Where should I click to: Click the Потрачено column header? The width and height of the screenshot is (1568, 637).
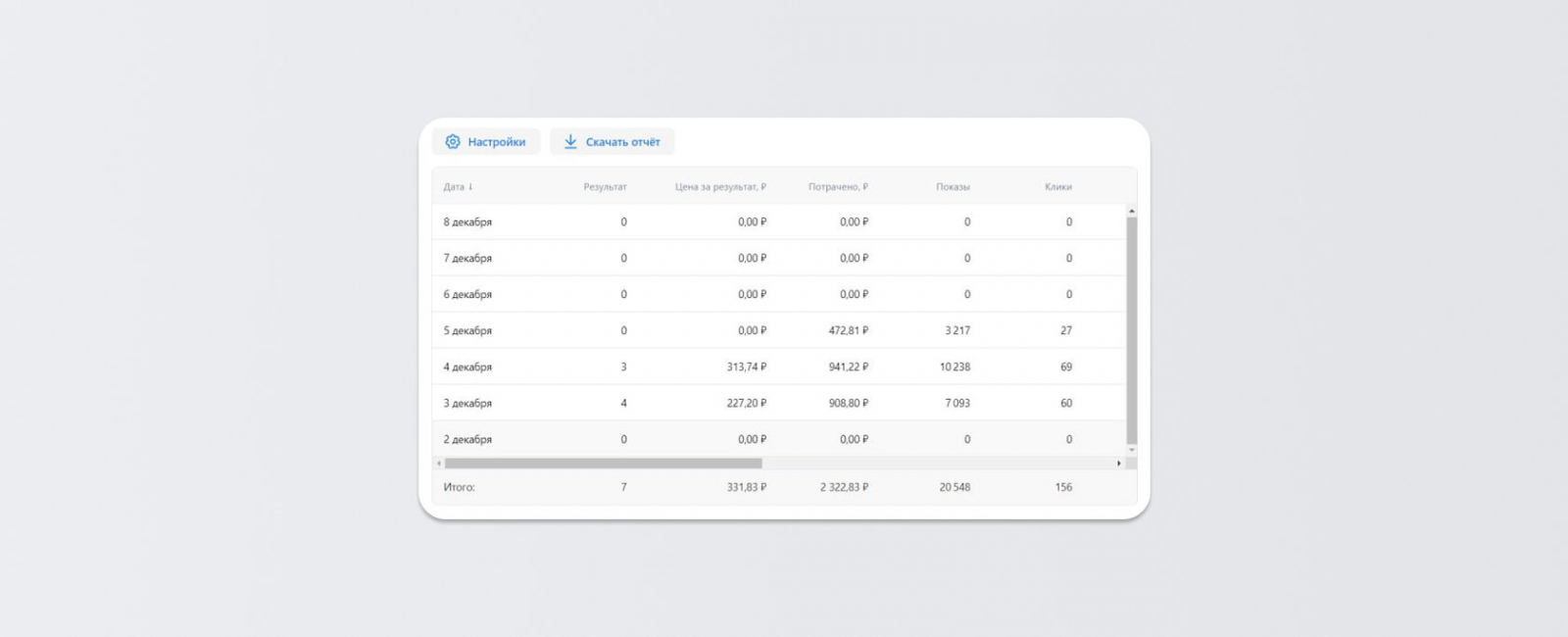(x=837, y=186)
